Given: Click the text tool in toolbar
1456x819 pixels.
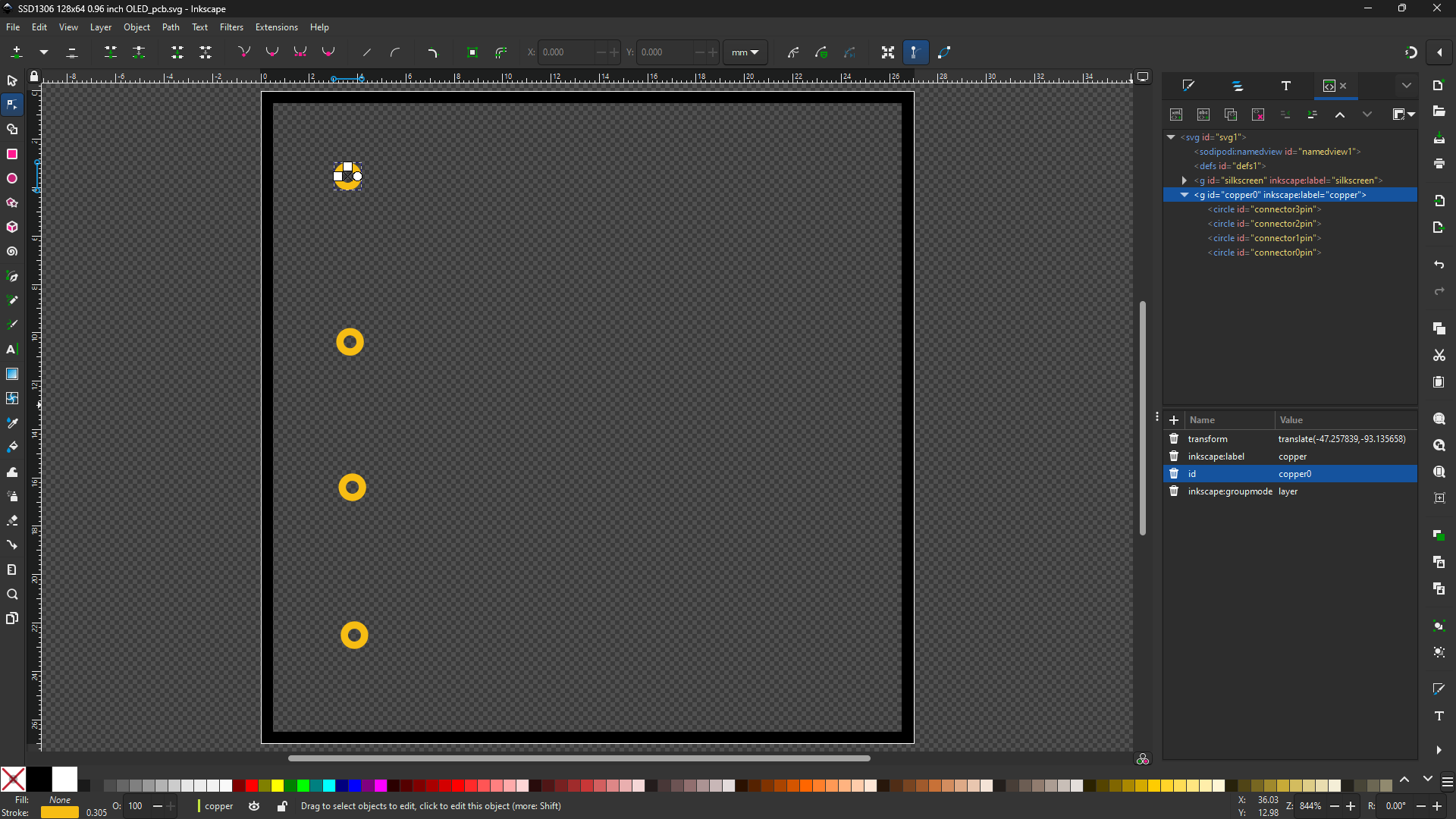Looking at the screenshot, I should pyautogui.click(x=12, y=349).
